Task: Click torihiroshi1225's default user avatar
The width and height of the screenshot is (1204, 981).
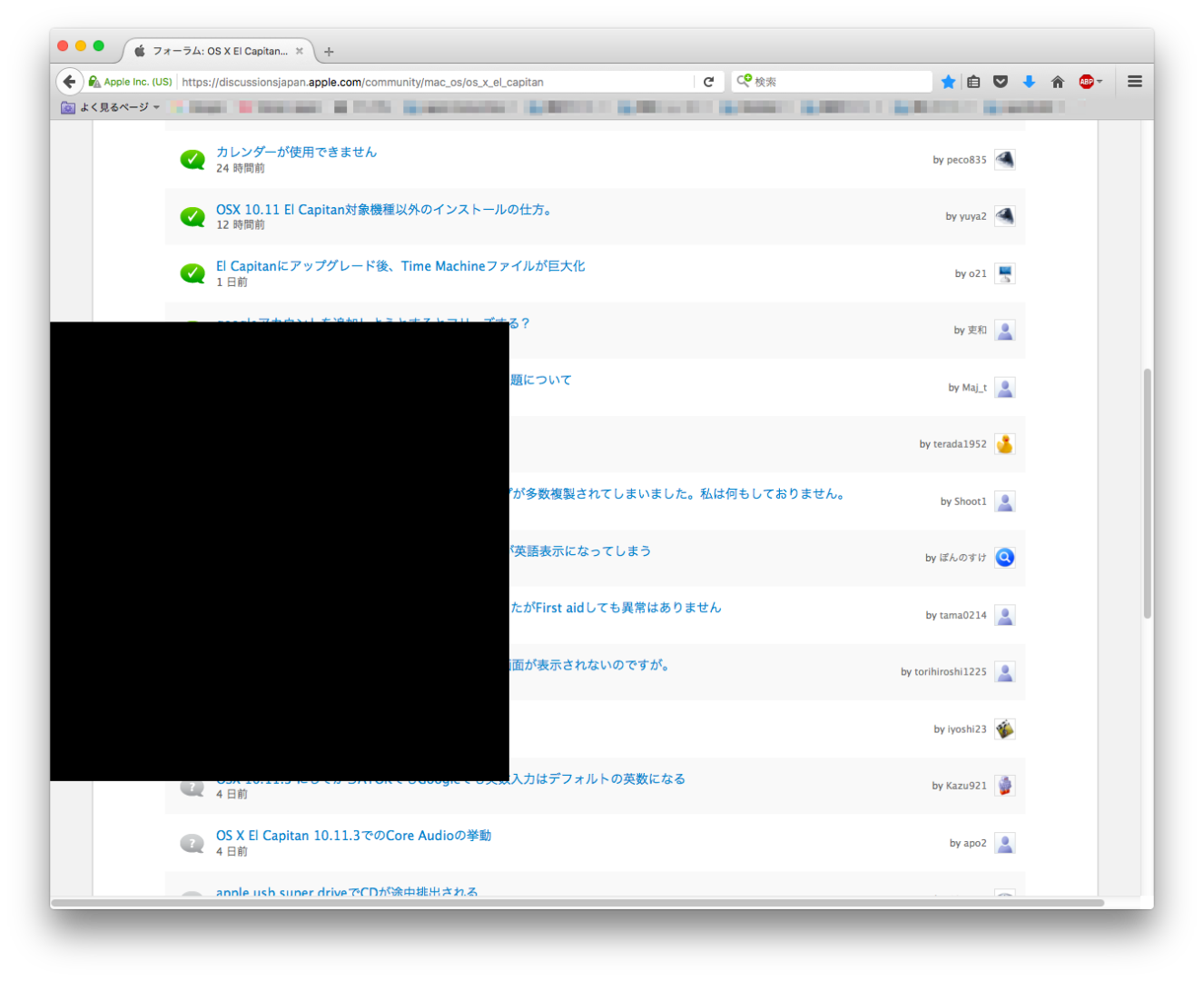Action: pos(1004,672)
